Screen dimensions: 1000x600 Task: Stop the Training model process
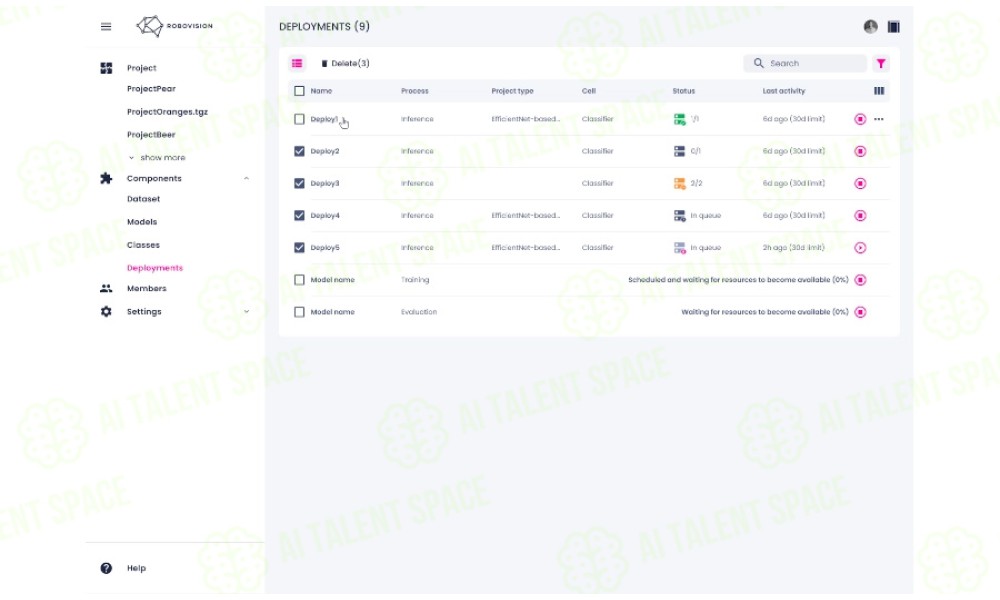860,280
